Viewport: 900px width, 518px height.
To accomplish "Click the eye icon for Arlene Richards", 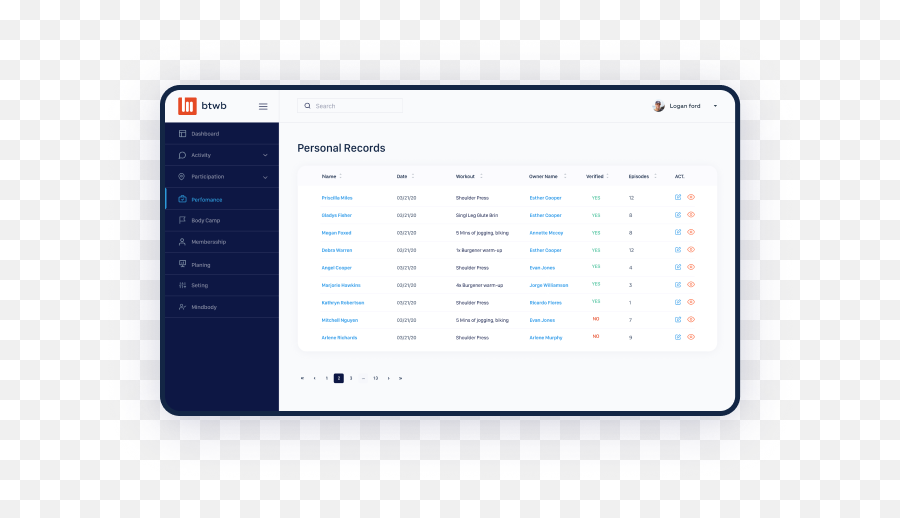I will point(691,337).
